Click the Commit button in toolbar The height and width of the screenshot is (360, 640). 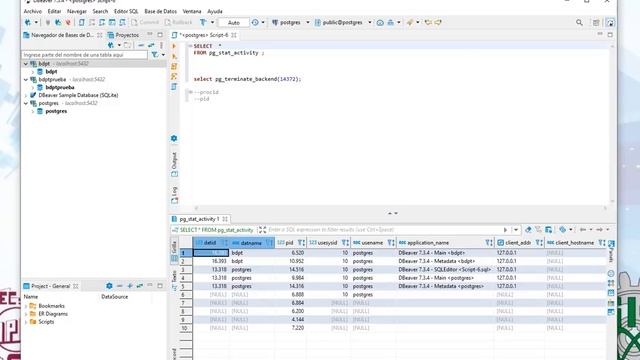tap(145, 22)
